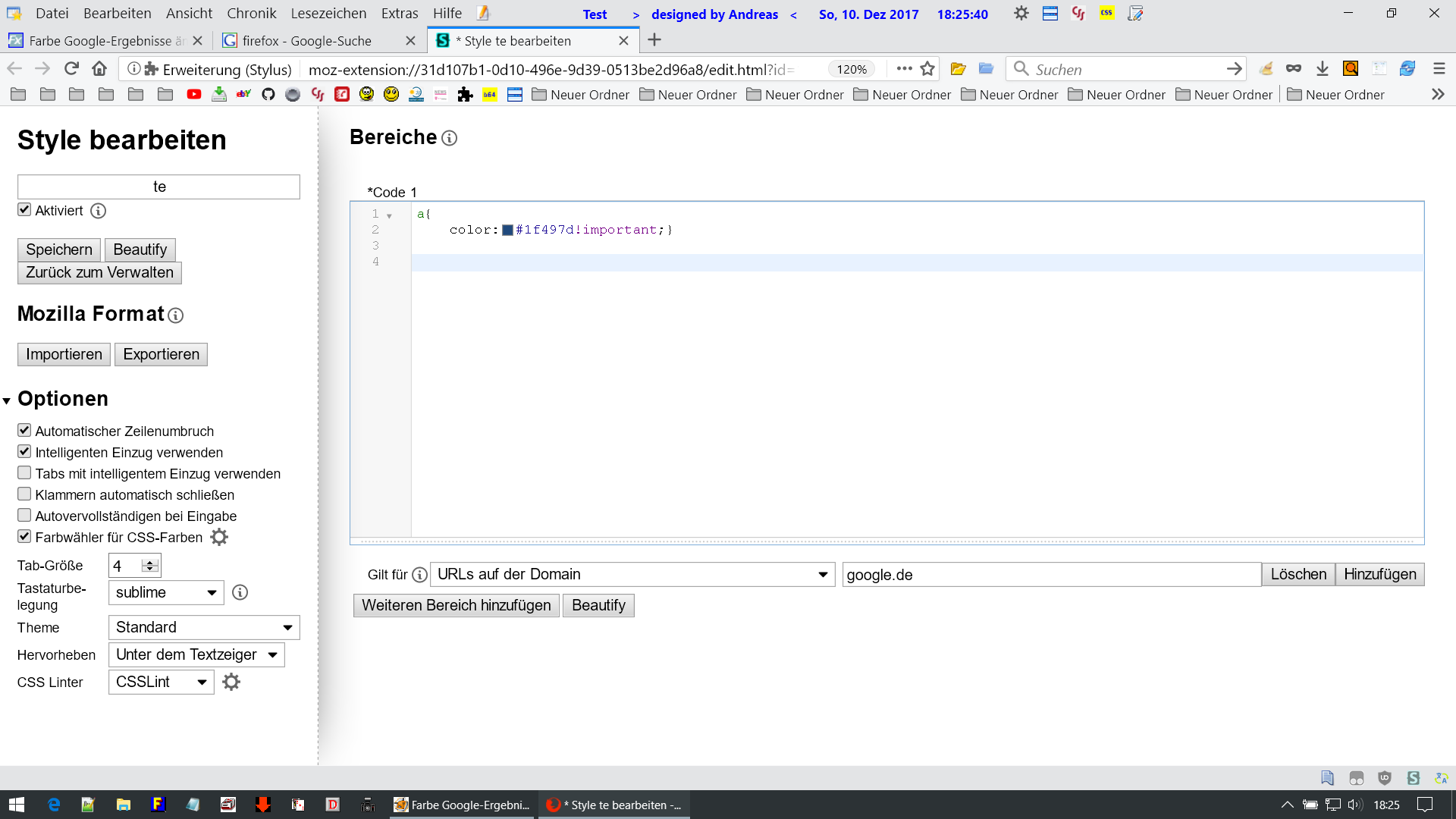This screenshot has height=819, width=1456.
Task: Open CSS Linter settings gear icon
Action: click(231, 682)
